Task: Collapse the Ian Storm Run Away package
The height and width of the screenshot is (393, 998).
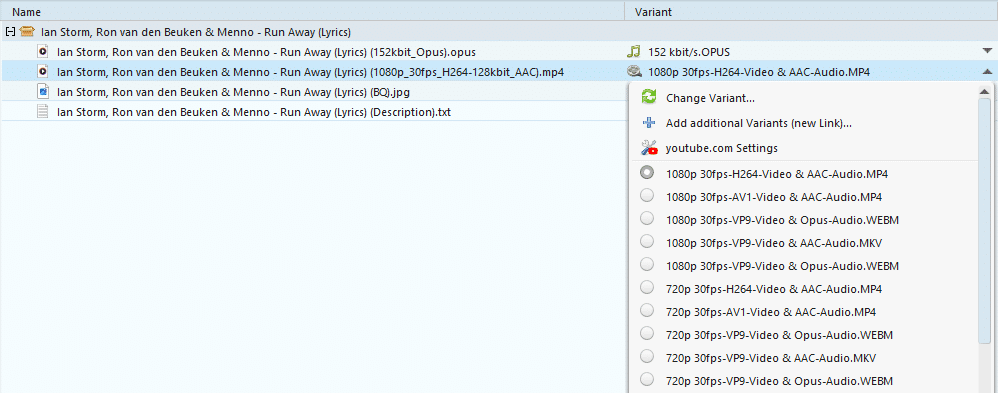Action: coord(9,31)
